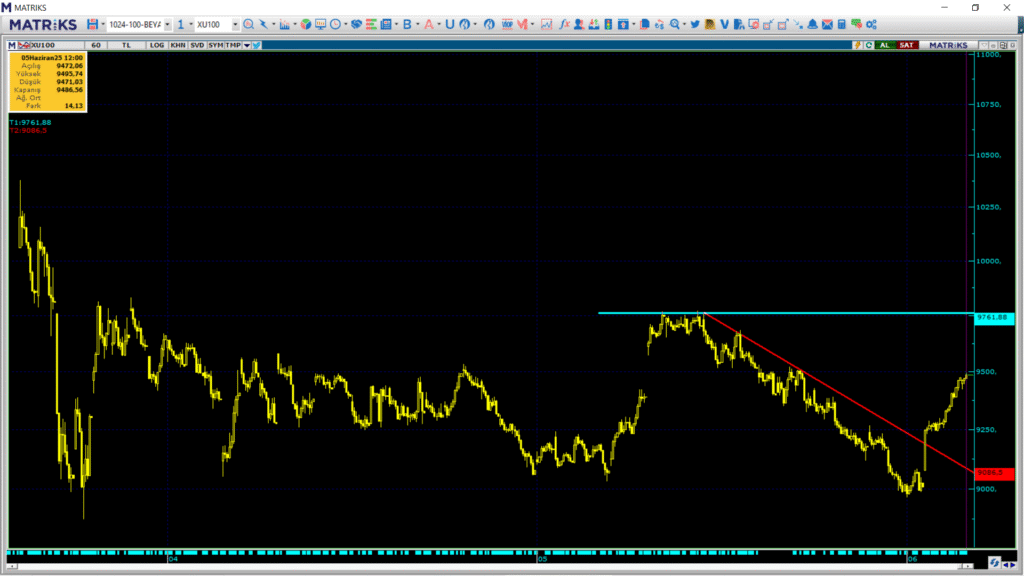
Task: Open the 1024-100-BEYAZ template dropdown
Action: [x=167, y=24]
